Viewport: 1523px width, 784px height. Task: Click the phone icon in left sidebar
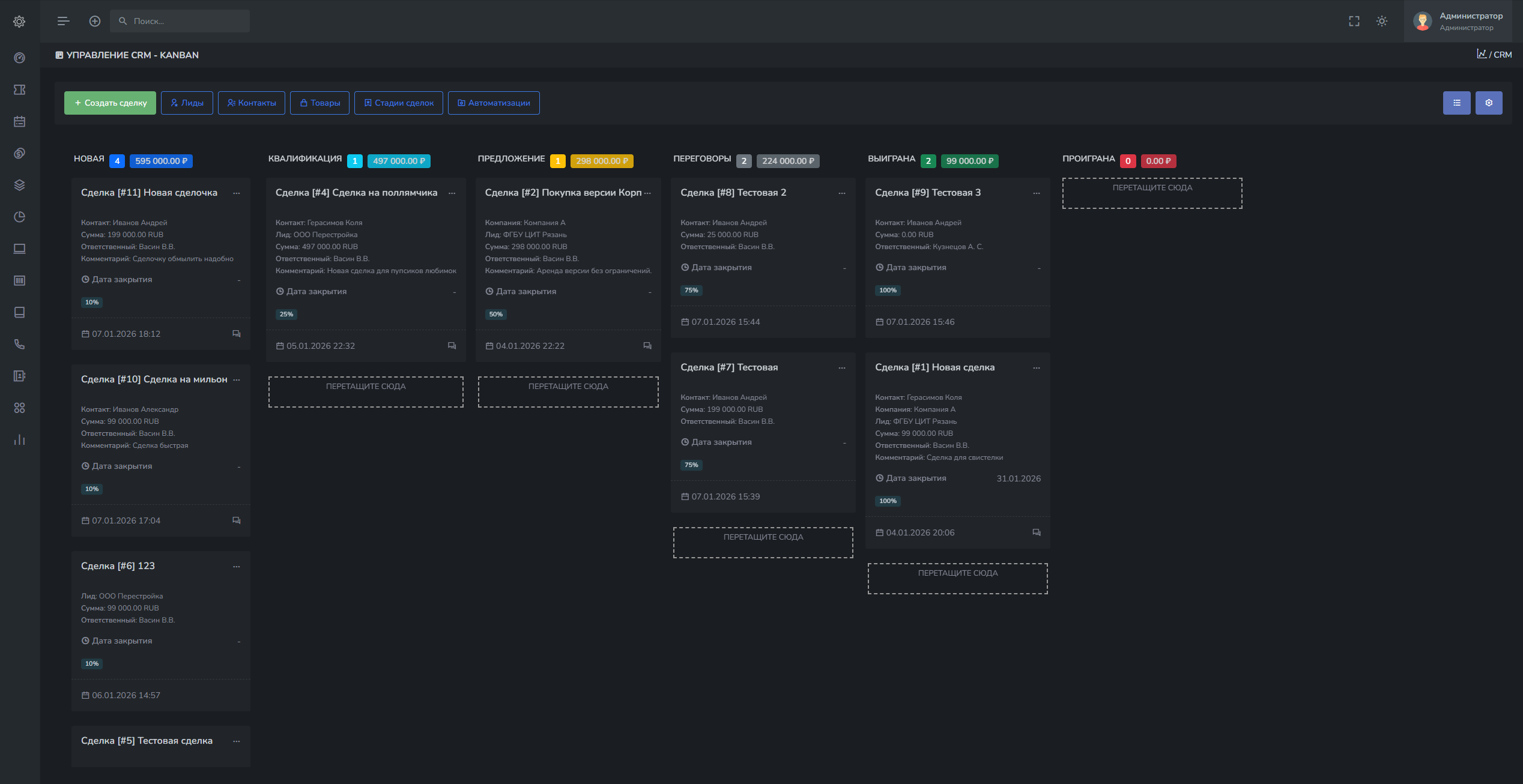(19, 344)
